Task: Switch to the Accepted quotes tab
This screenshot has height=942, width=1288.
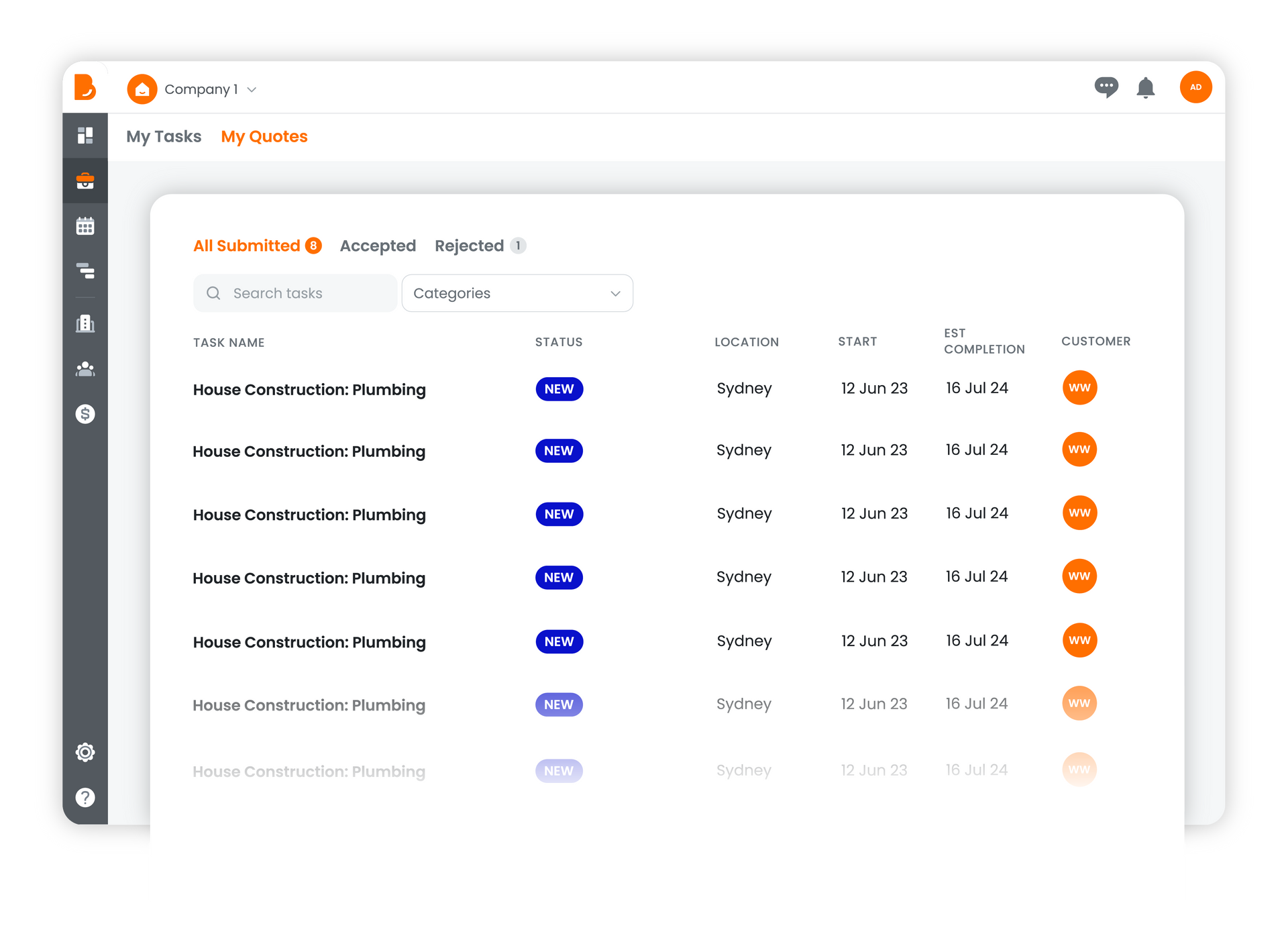Action: pos(378,245)
